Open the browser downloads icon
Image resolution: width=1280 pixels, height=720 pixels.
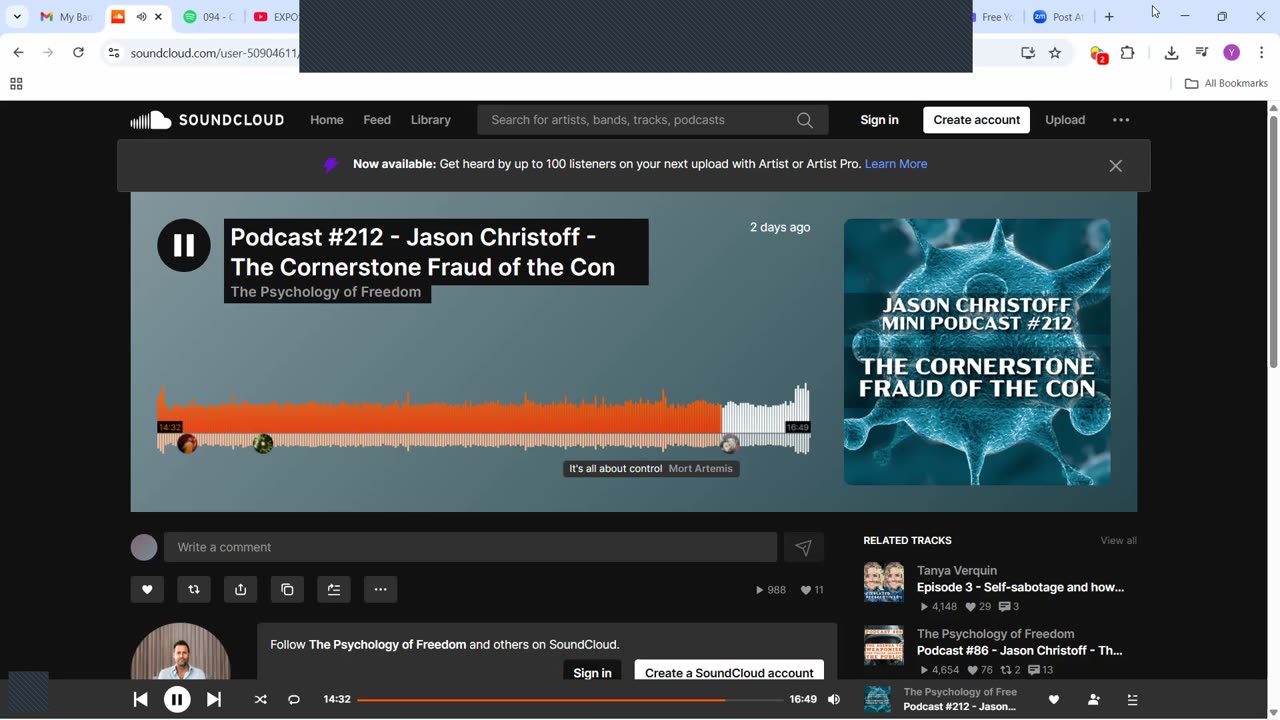[1172, 53]
